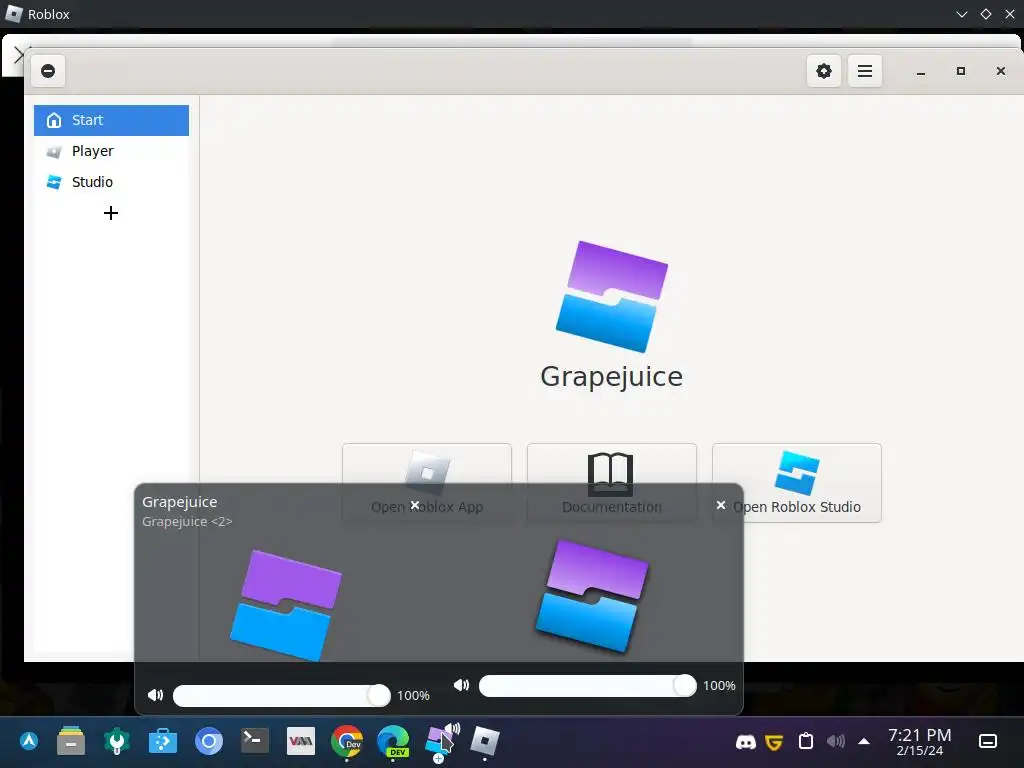The width and height of the screenshot is (1024, 768).
Task: Switch to Roblox taskbar icon
Action: (x=485, y=741)
